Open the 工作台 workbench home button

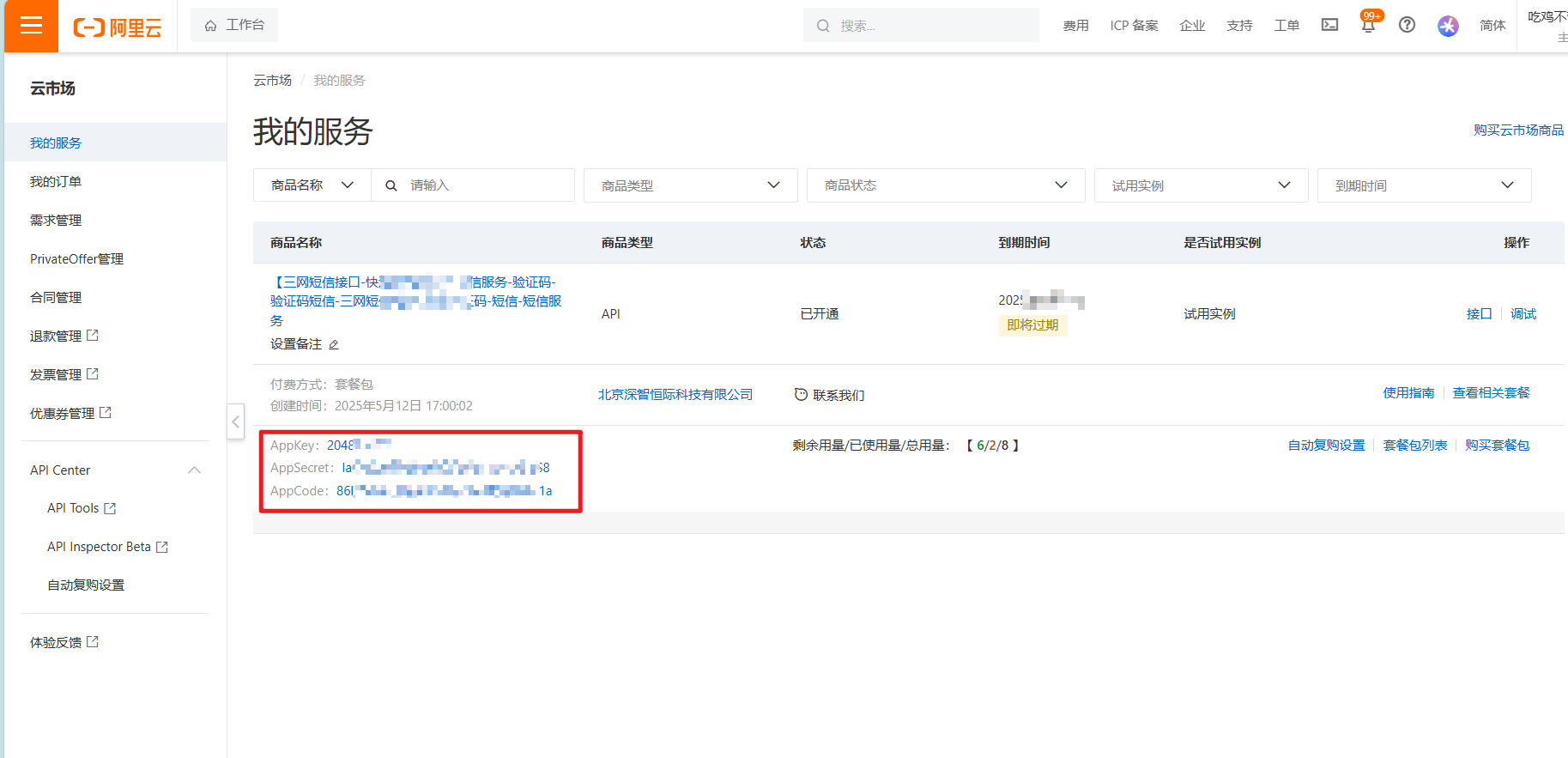pos(234,26)
